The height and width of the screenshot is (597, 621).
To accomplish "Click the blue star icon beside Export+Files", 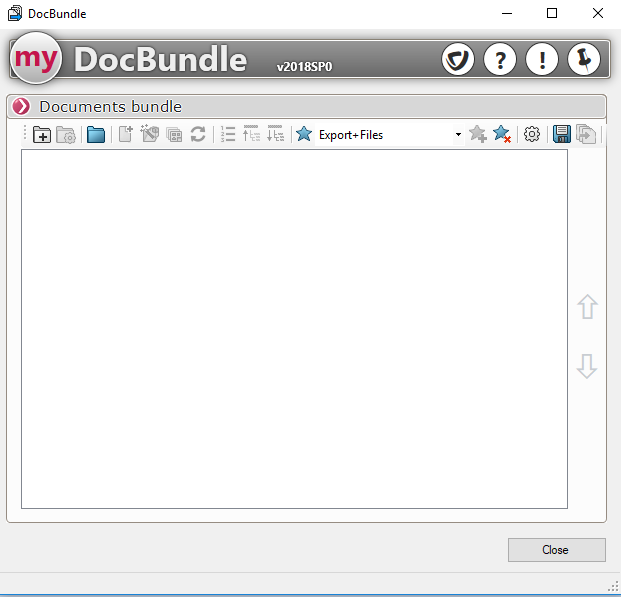I will (304, 135).
